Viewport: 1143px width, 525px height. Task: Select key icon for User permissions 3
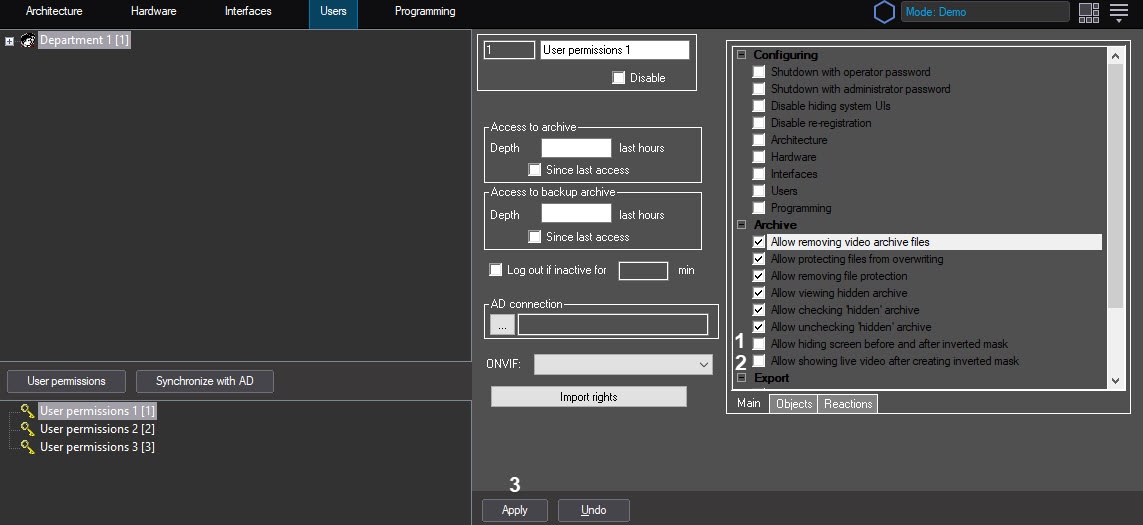[27, 447]
